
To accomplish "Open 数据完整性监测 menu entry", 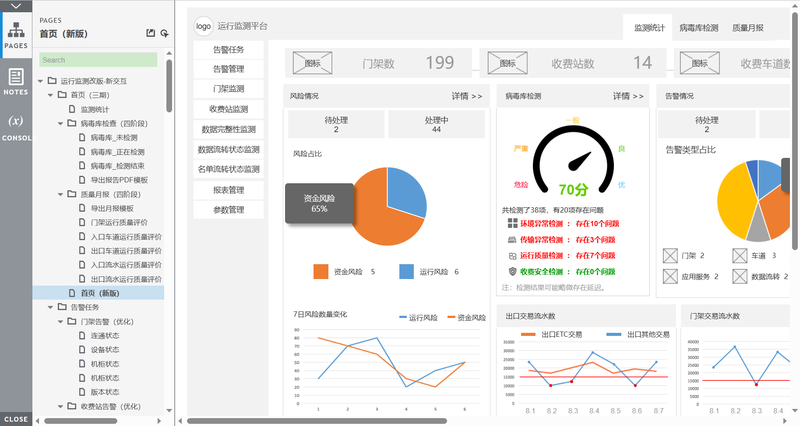I will [x=229, y=130].
